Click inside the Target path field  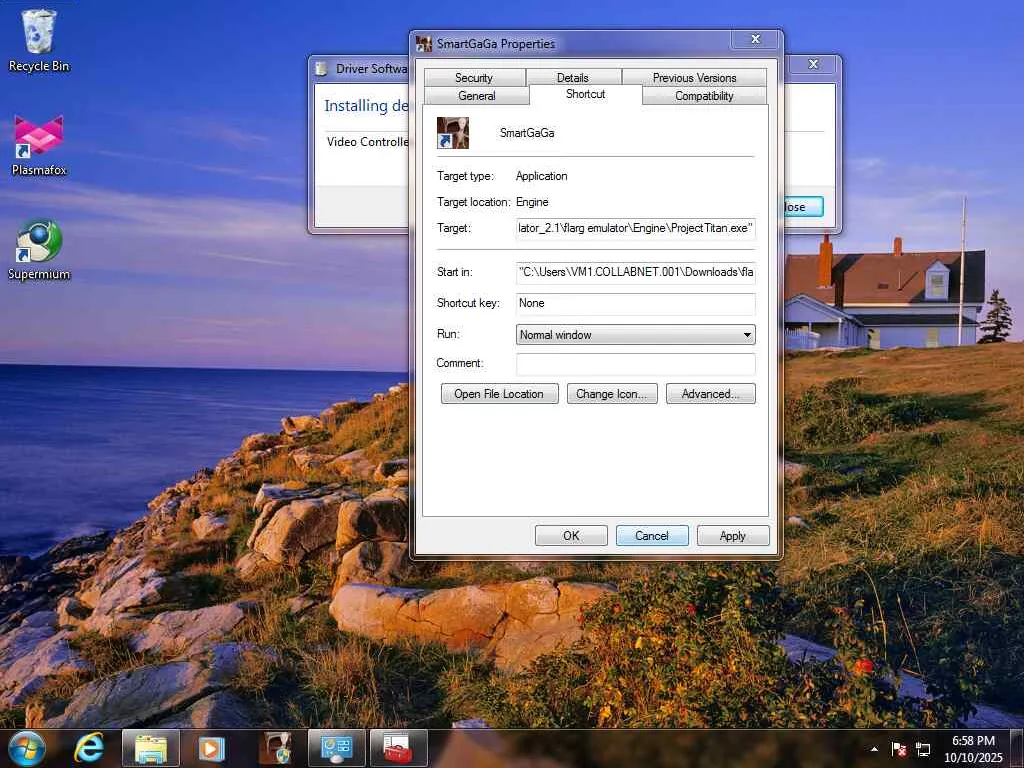click(x=635, y=228)
